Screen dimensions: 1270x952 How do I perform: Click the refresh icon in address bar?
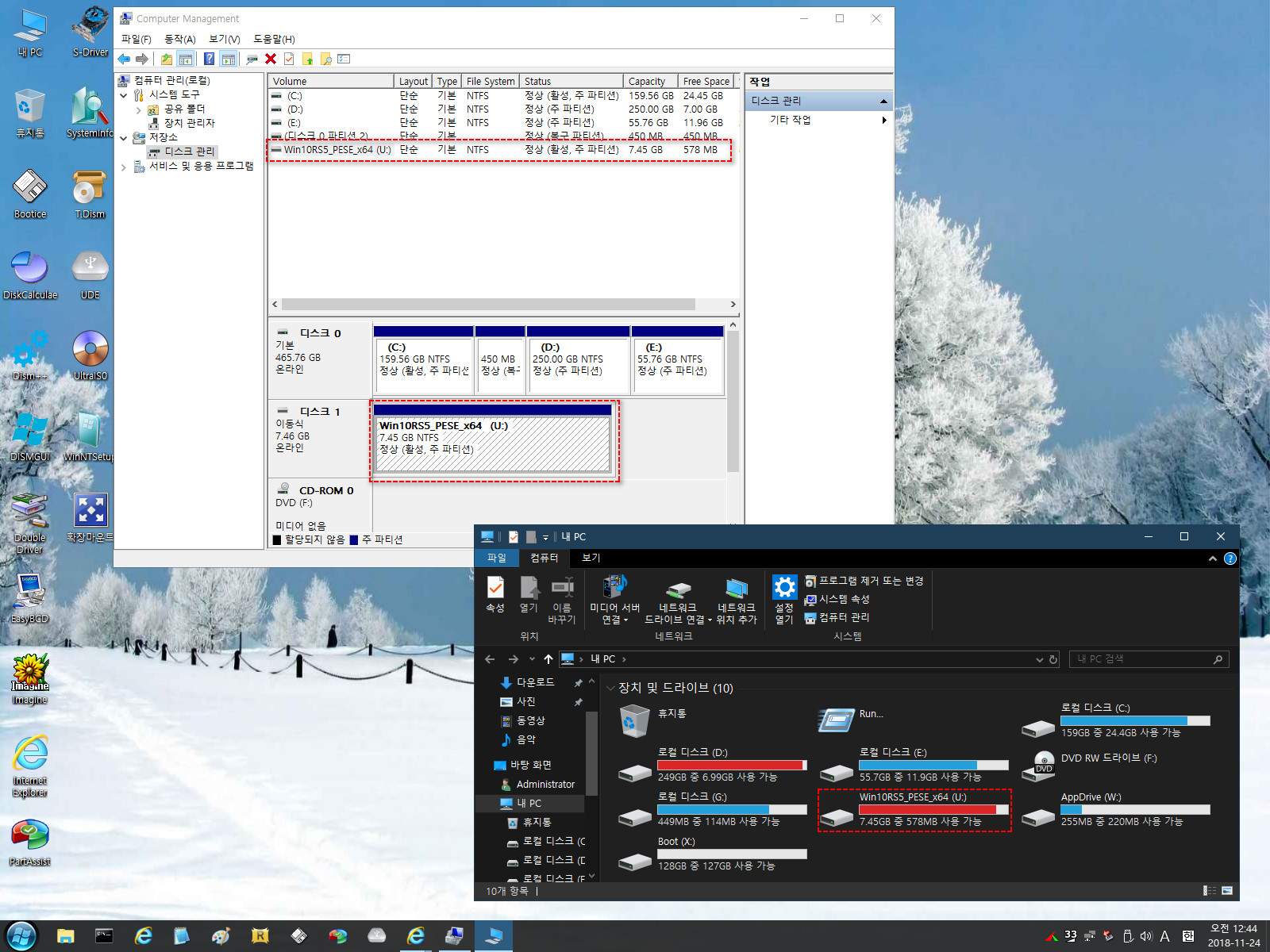click(x=1053, y=659)
